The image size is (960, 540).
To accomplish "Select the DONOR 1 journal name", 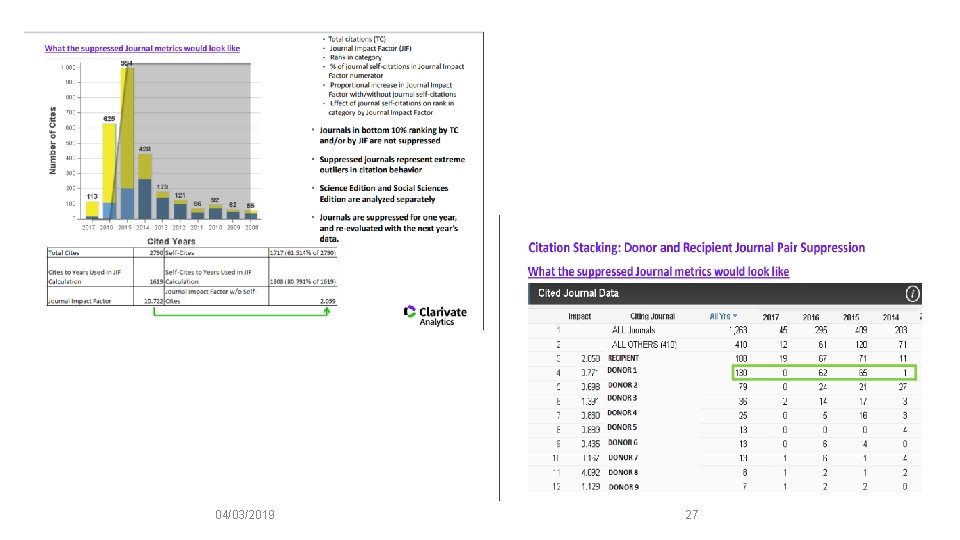I will [622, 370].
